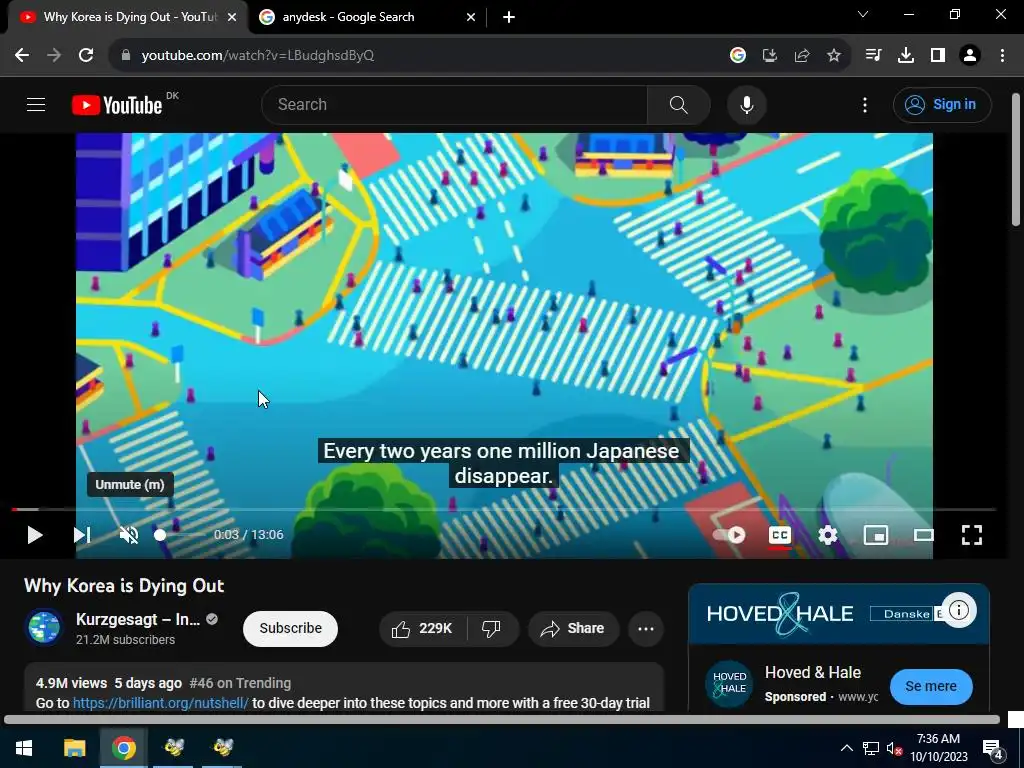Open more actions menu below video
1024x768 pixels.
point(646,628)
